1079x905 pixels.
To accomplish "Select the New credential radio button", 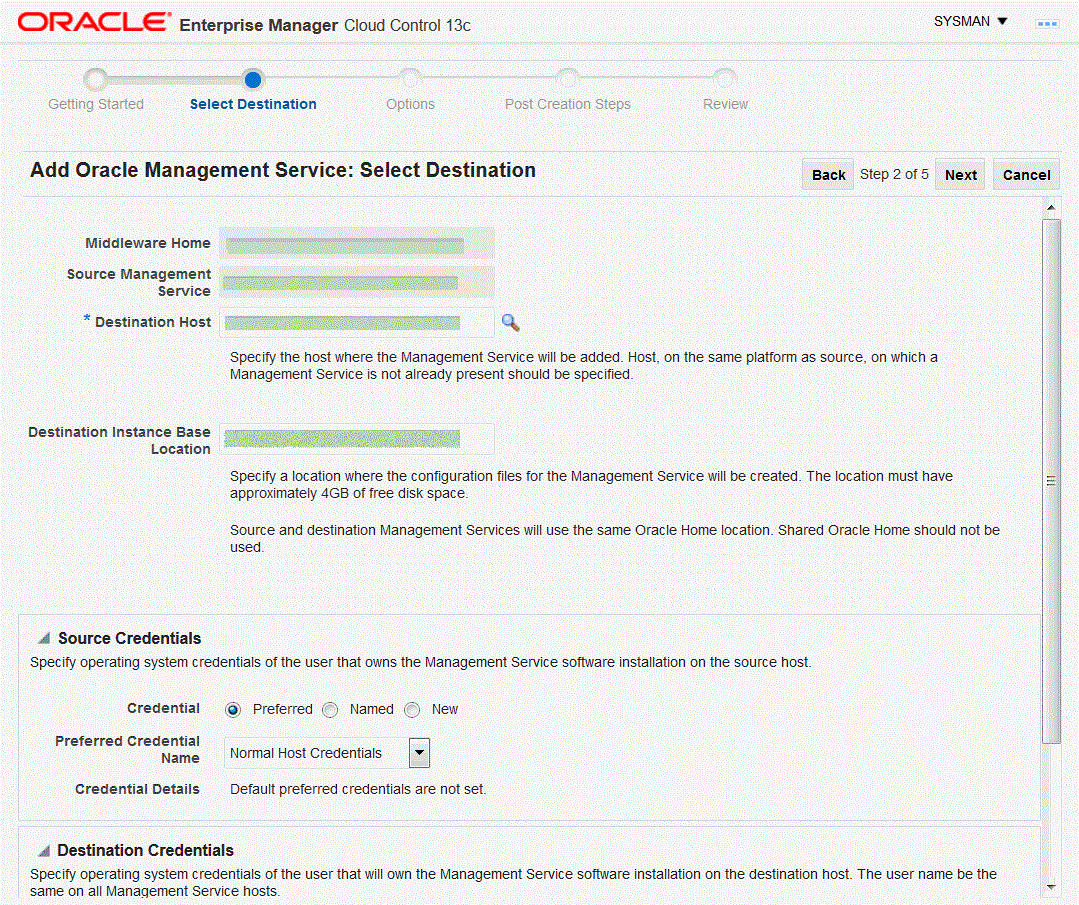I will coord(412,710).
